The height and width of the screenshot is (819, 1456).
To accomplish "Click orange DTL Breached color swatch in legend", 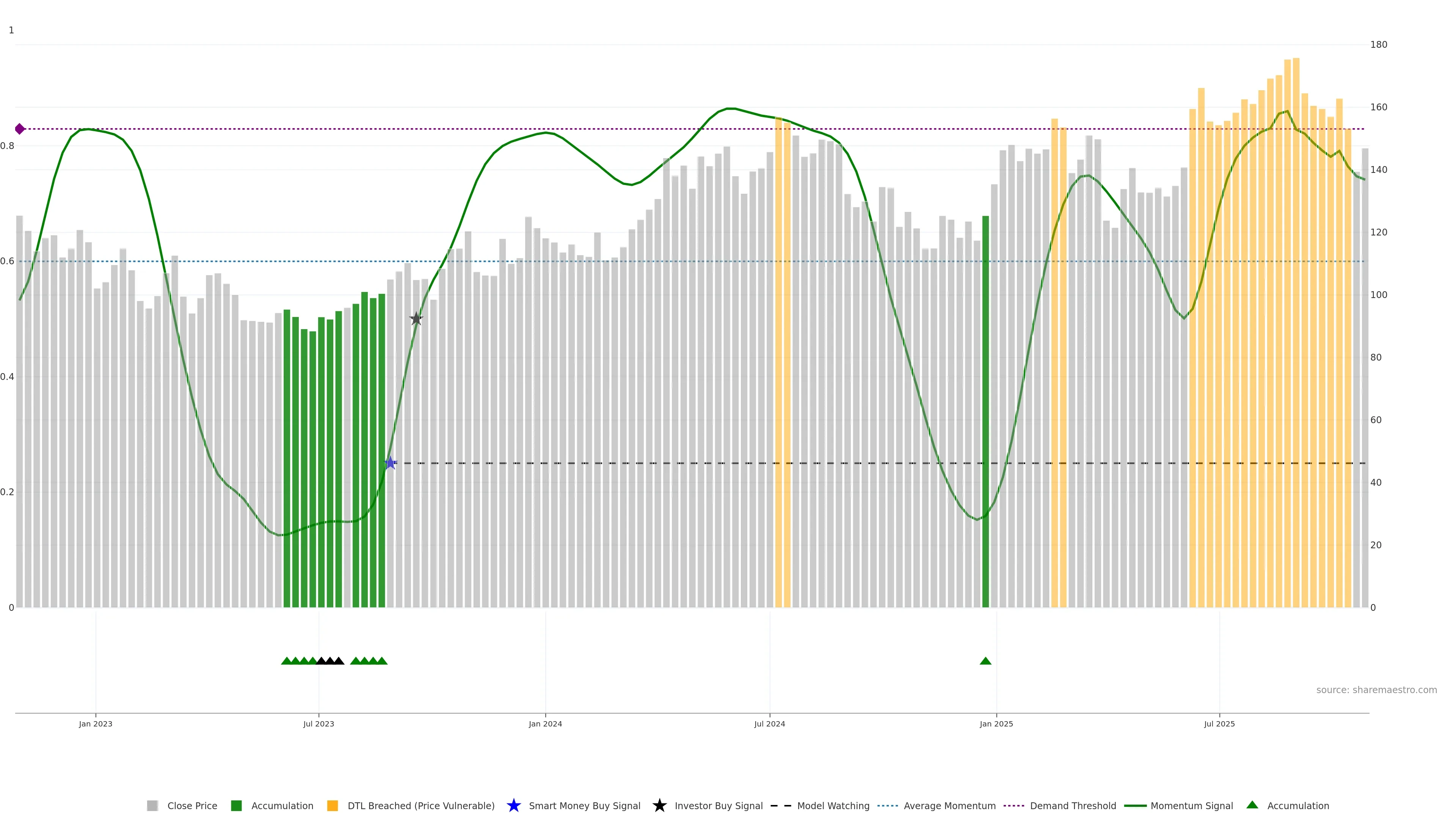I will coord(333,805).
